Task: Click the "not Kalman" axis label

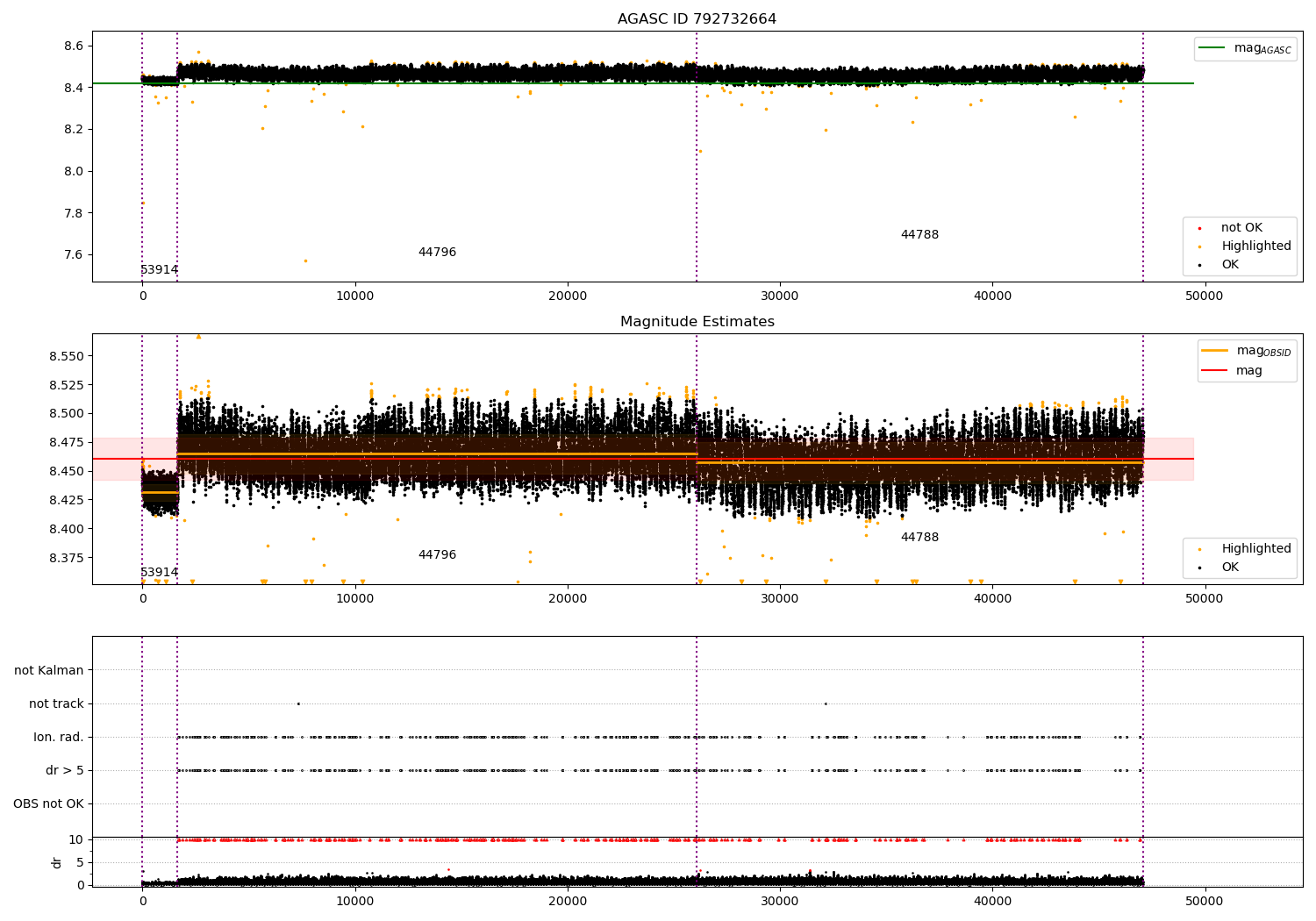Action: click(x=49, y=671)
